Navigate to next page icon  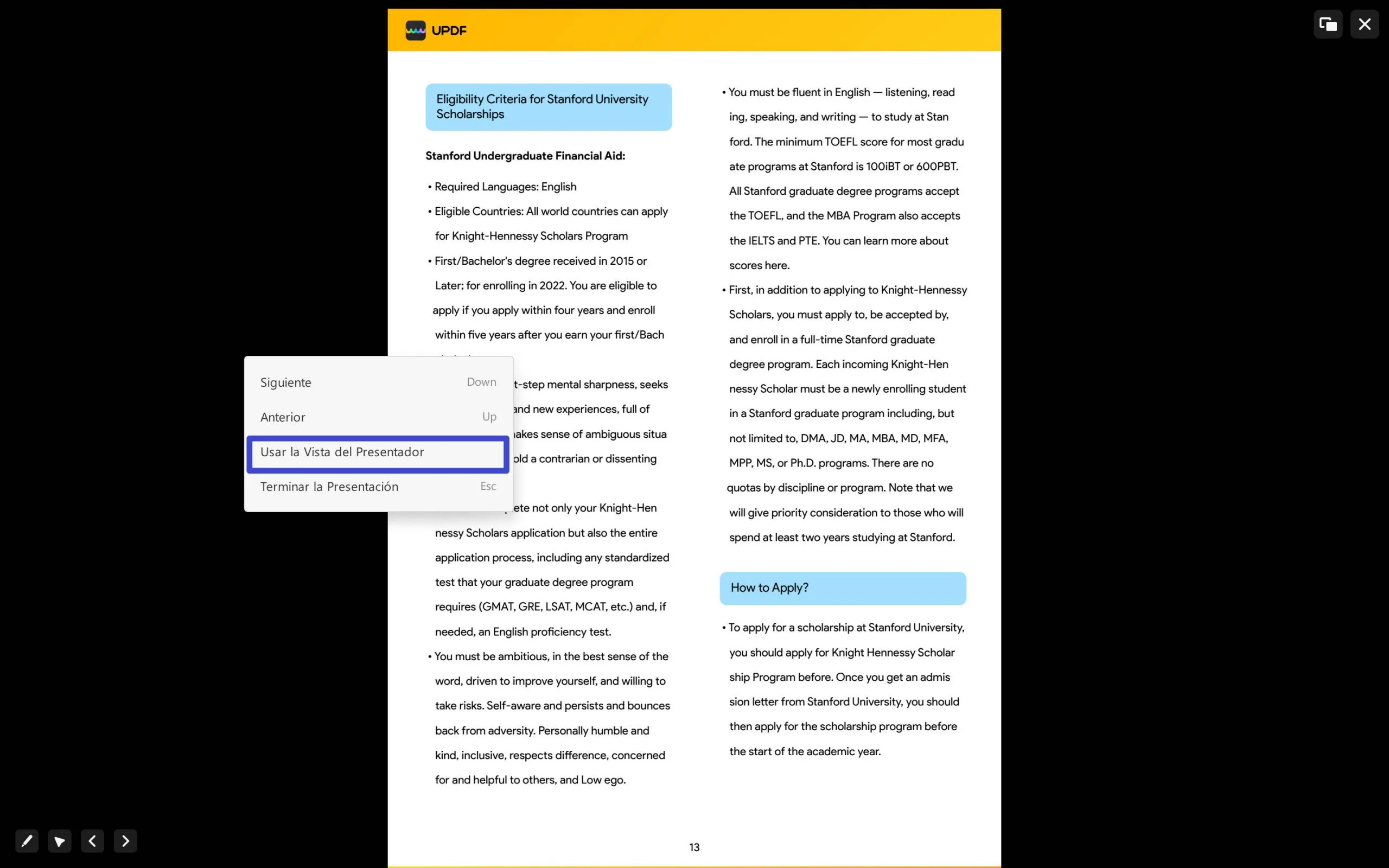(126, 841)
